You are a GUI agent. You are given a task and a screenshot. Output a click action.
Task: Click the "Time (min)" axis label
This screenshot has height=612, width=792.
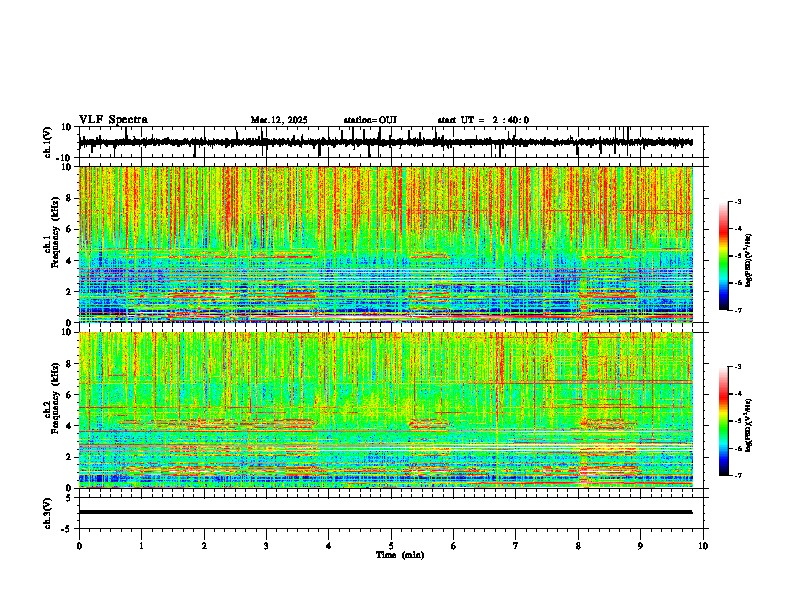[x=400, y=555]
